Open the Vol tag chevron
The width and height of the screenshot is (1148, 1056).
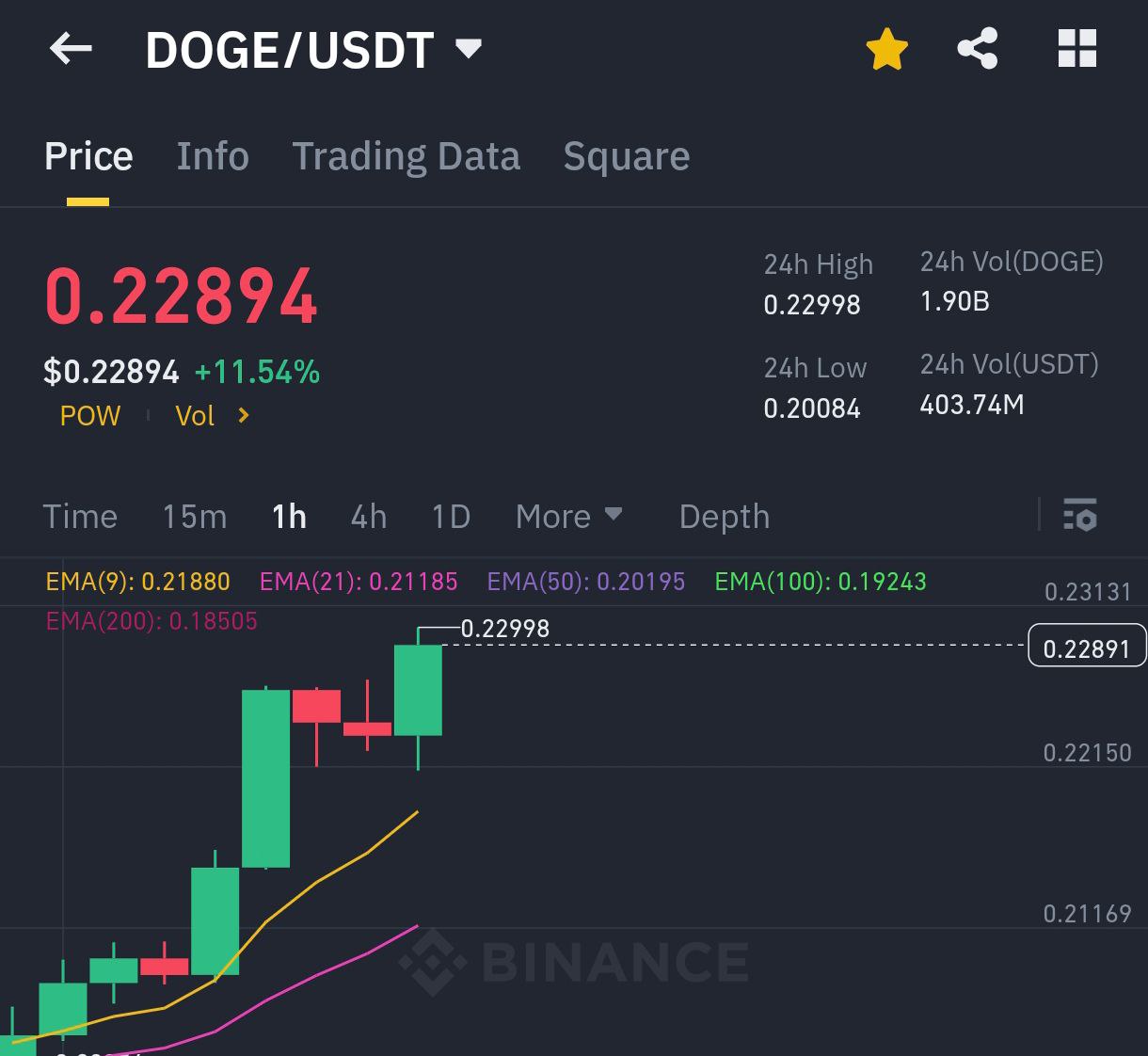(243, 415)
